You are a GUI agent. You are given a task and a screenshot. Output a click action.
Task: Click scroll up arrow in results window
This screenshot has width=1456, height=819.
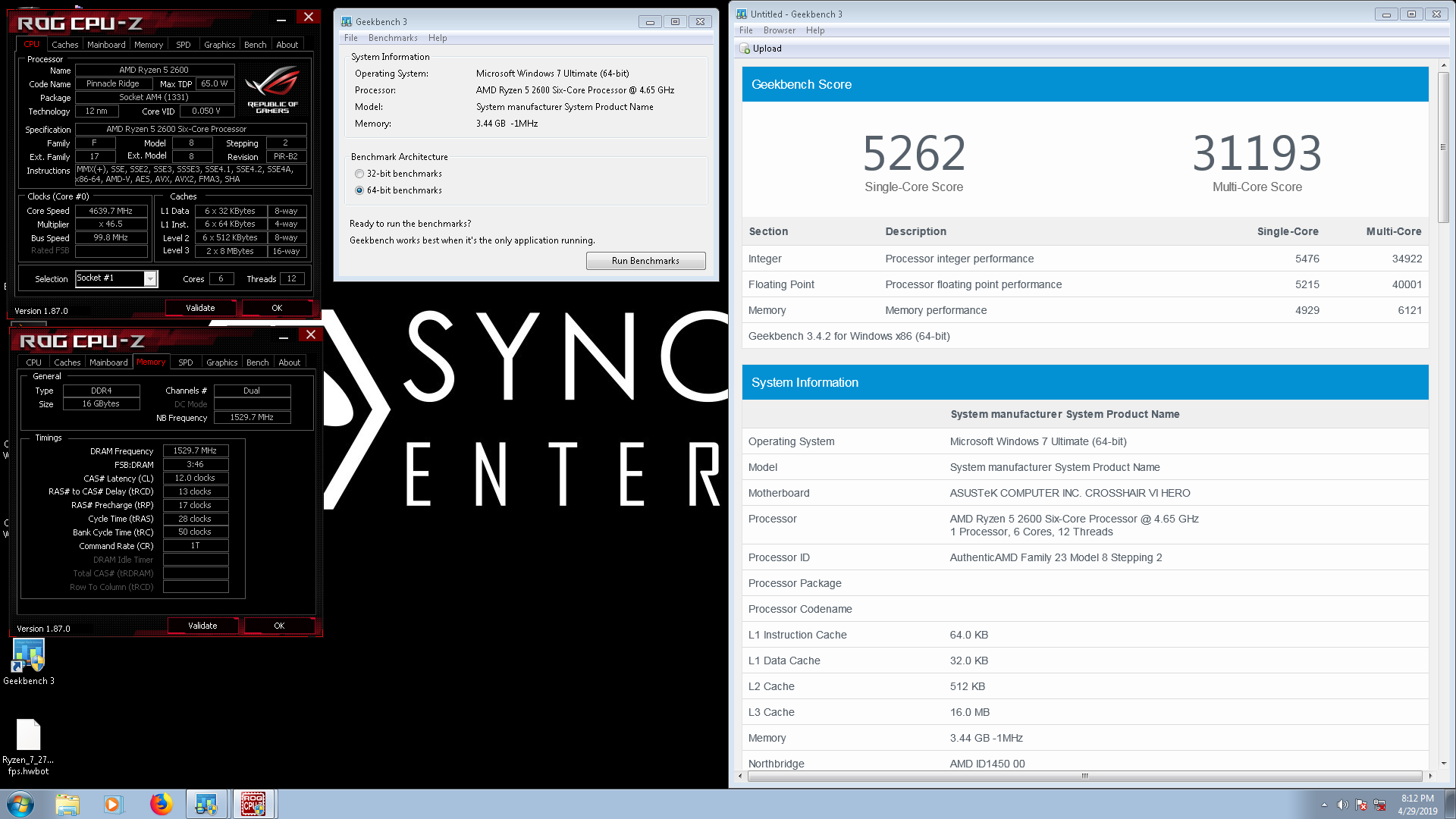(x=1443, y=66)
